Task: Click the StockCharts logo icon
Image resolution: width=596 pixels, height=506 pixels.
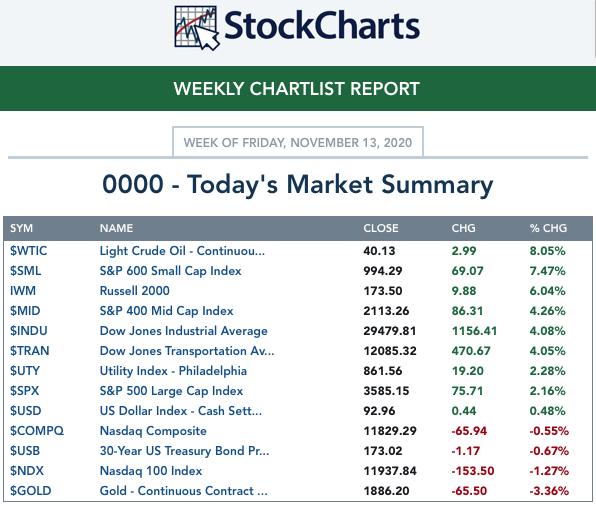Action: [197, 28]
